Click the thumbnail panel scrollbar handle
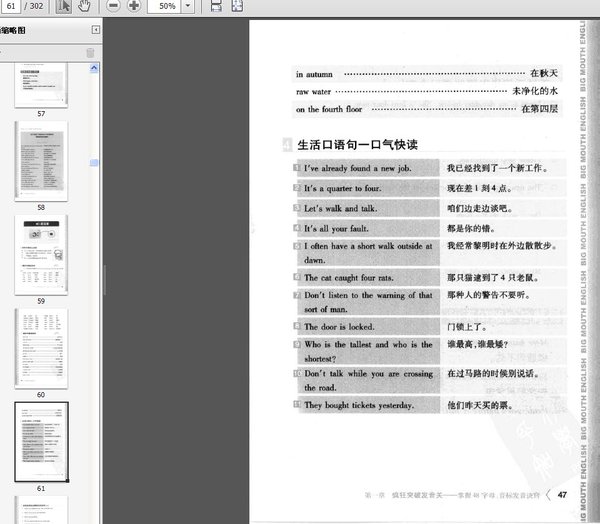The height and width of the screenshot is (524, 600). tap(94, 163)
